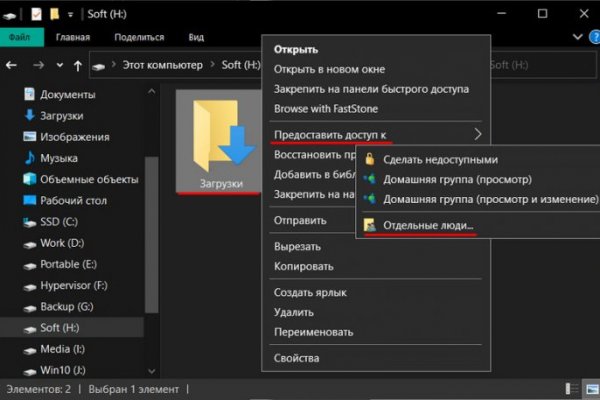Open the Файл ribbon tab
600x400 pixels.
pos(19,37)
